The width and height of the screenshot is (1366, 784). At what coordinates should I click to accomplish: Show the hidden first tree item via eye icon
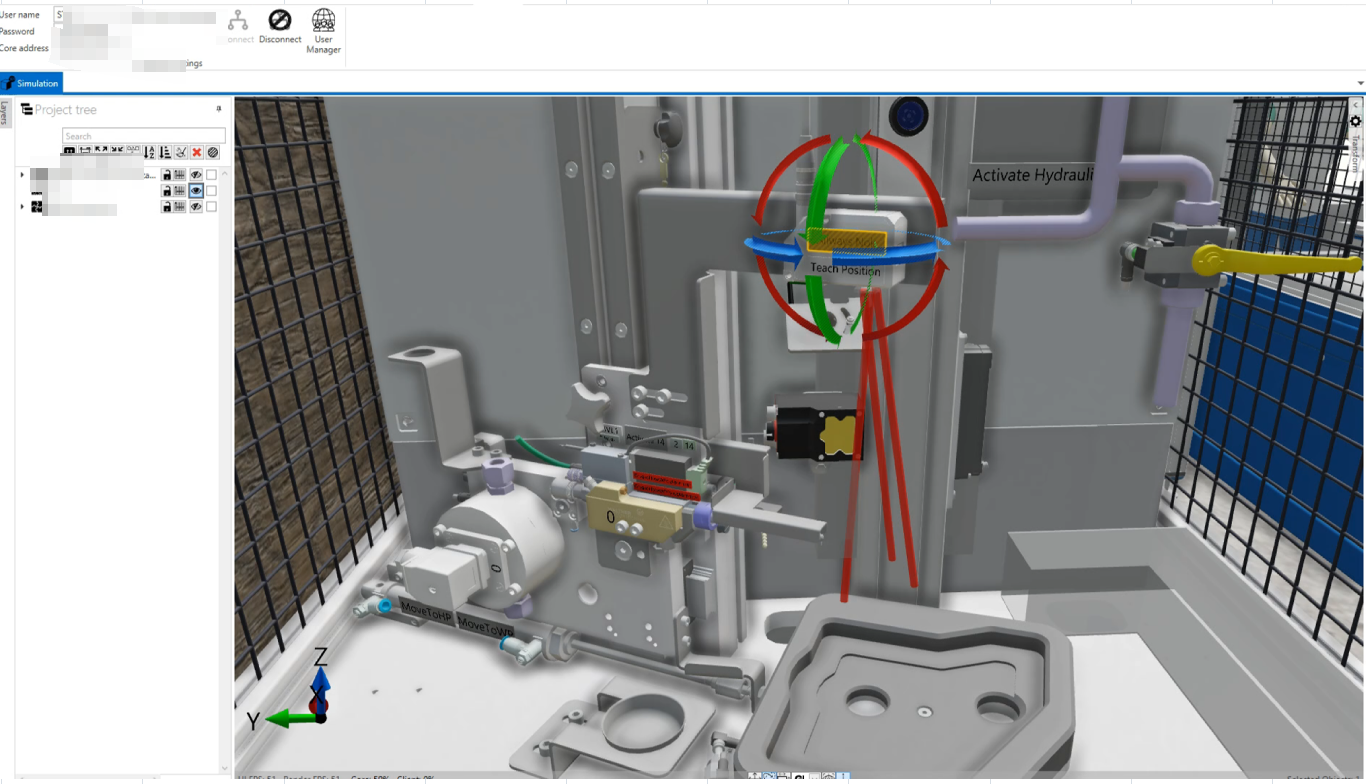pyautogui.click(x=196, y=175)
